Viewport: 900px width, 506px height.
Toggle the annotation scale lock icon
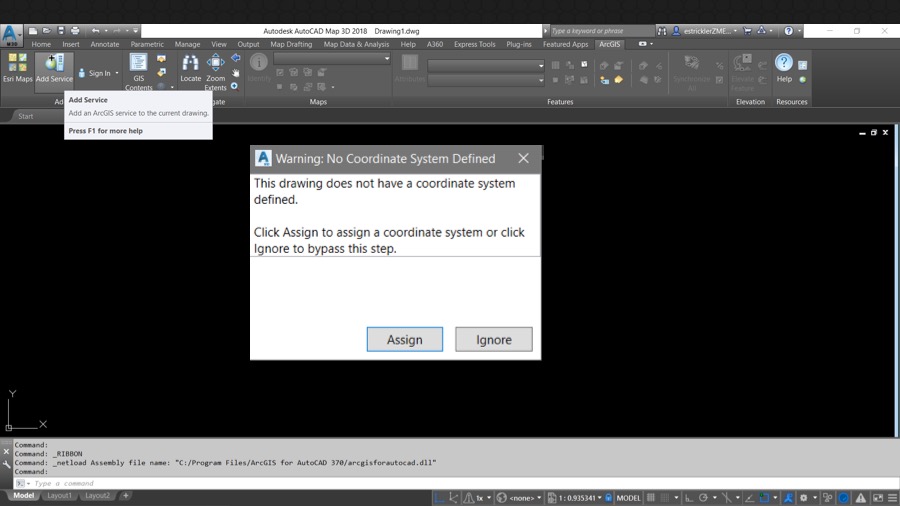[x=608, y=498]
